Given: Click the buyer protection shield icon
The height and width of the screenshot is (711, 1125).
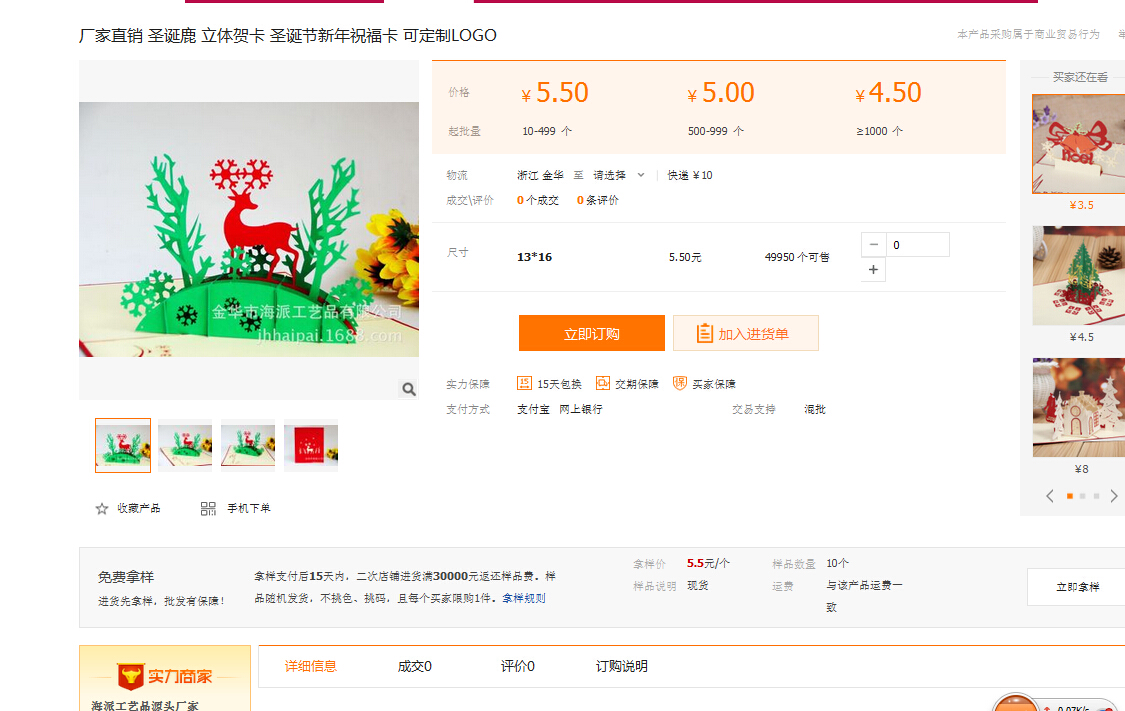Looking at the screenshot, I should (680, 383).
